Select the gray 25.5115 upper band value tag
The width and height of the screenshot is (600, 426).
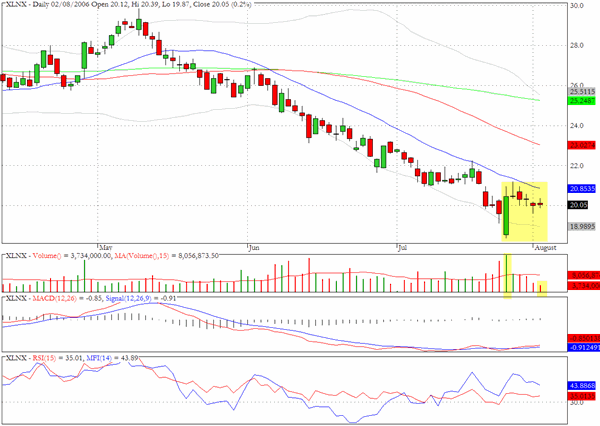(x=582, y=92)
